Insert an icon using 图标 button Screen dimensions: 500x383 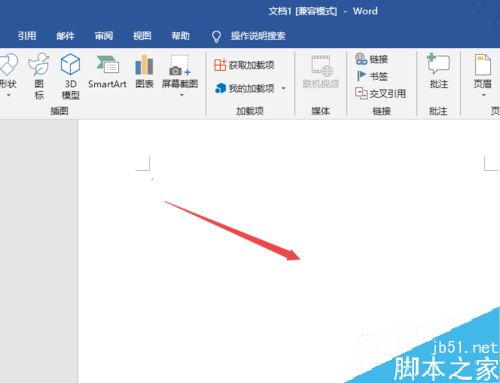coord(39,76)
